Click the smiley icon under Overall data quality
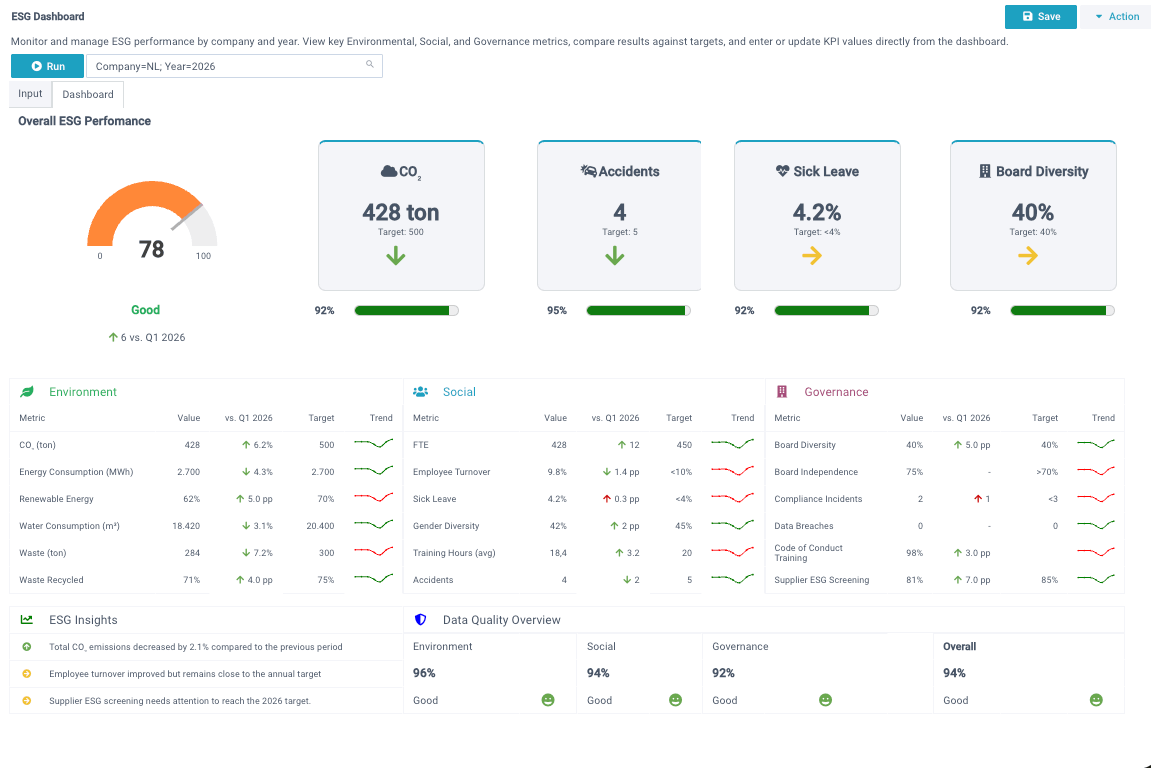Screen dimensions: 1151x768 [x=1096, y=700]
